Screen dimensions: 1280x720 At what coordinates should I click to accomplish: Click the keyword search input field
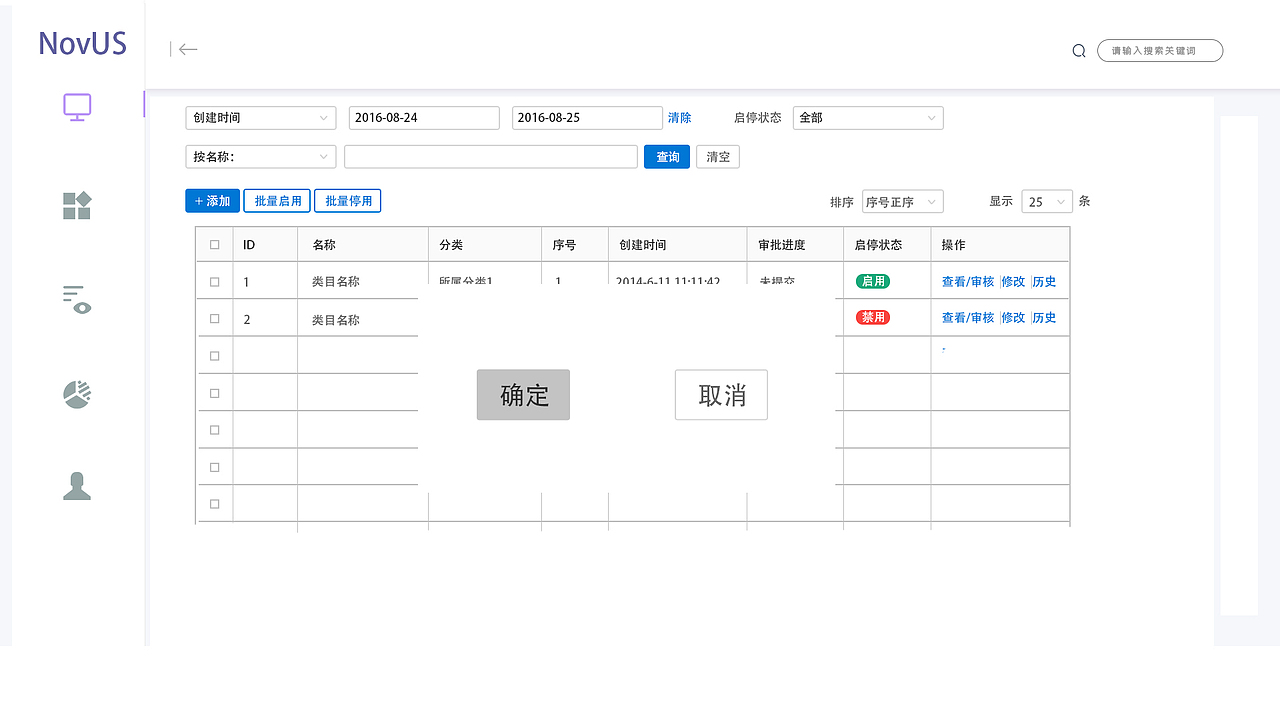[1159, 49]
